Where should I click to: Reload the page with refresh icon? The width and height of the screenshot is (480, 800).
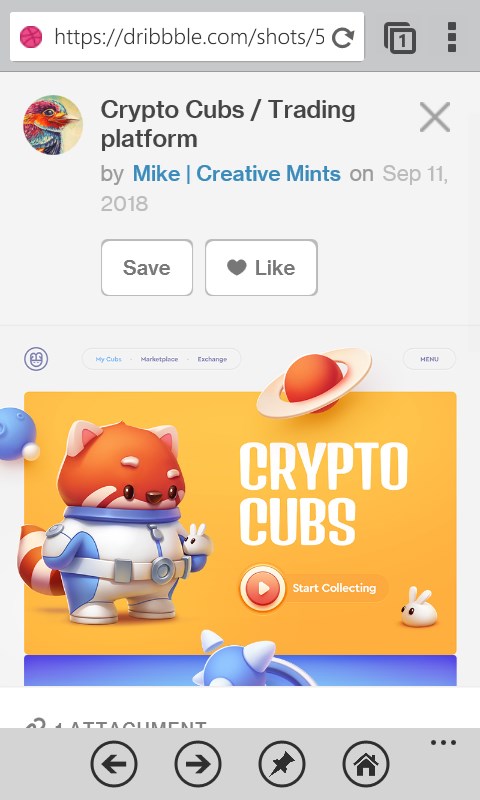[343, 37]
